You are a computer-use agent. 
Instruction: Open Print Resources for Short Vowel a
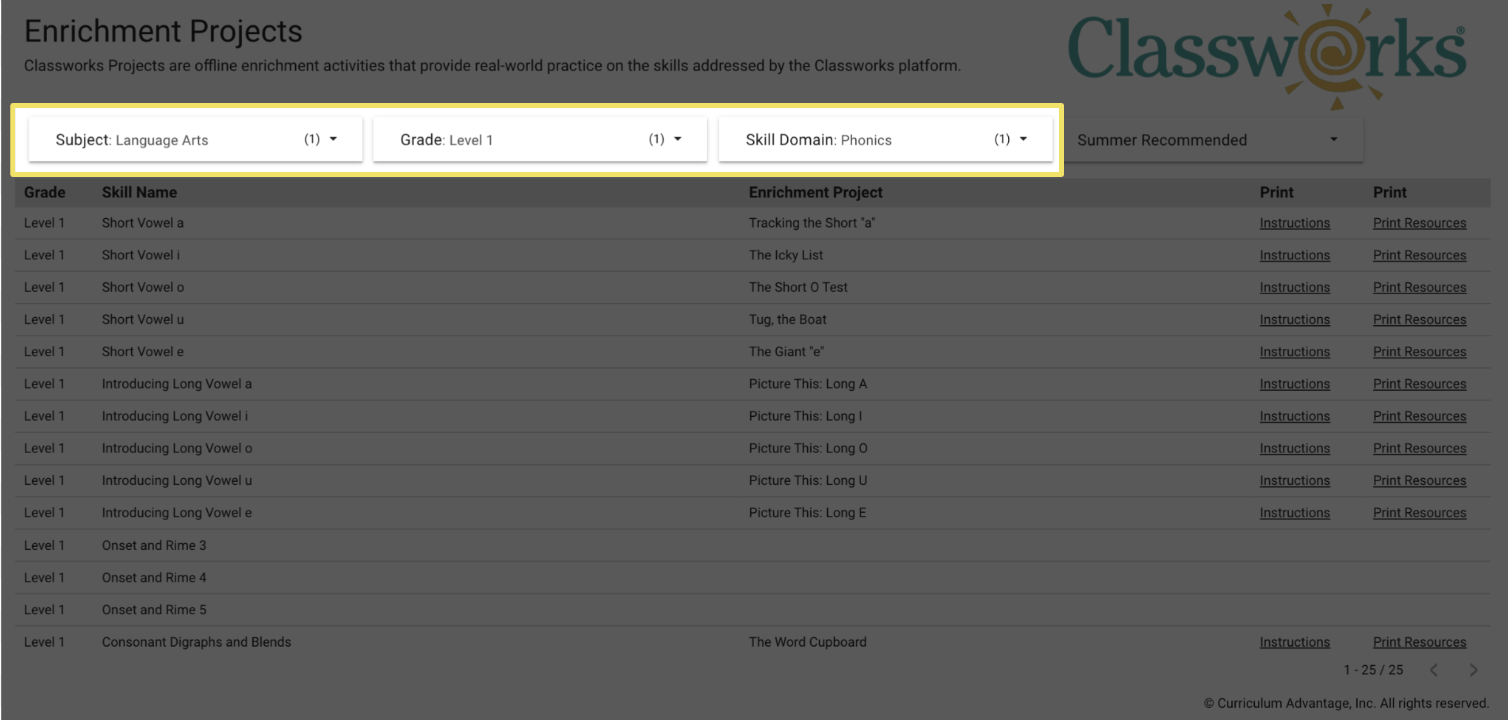(1419, 223)
